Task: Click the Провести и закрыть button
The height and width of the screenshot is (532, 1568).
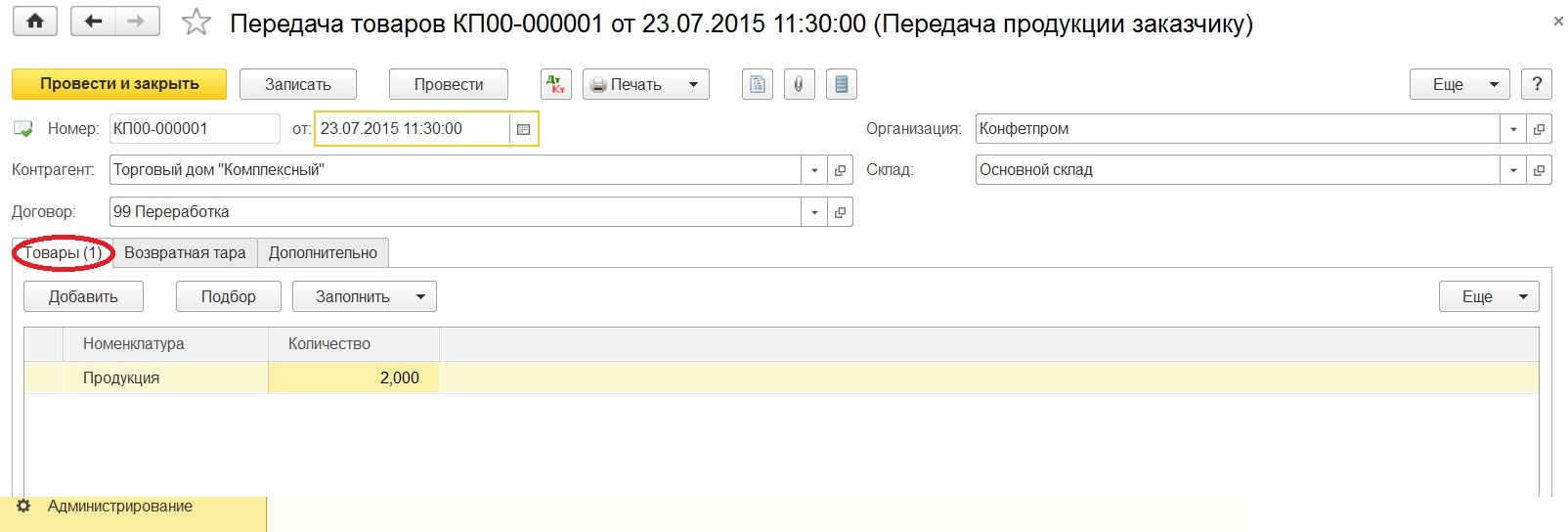Action: coord(119,84)
